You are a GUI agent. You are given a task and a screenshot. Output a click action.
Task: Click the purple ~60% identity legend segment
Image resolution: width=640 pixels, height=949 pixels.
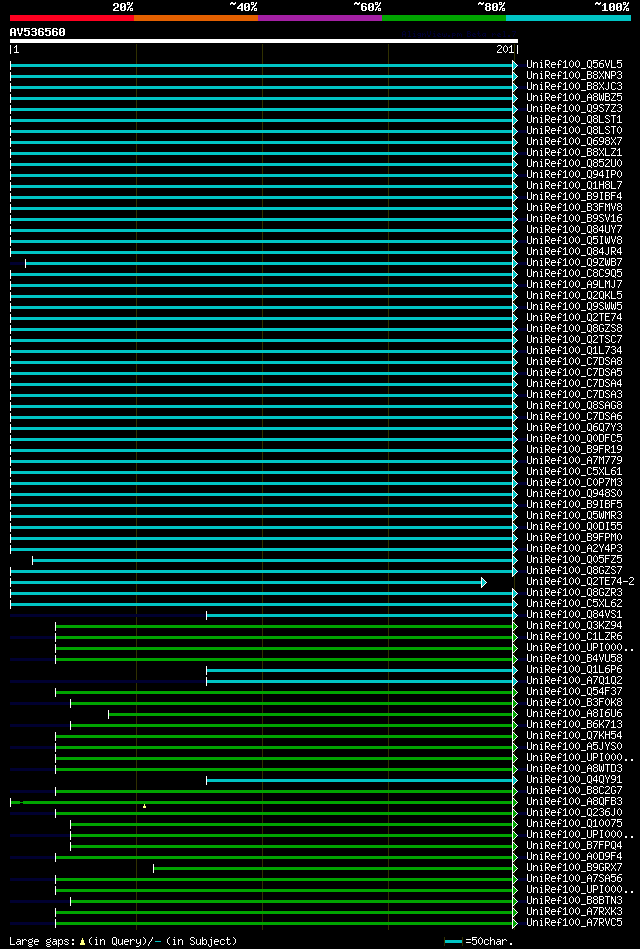(320, 18)
